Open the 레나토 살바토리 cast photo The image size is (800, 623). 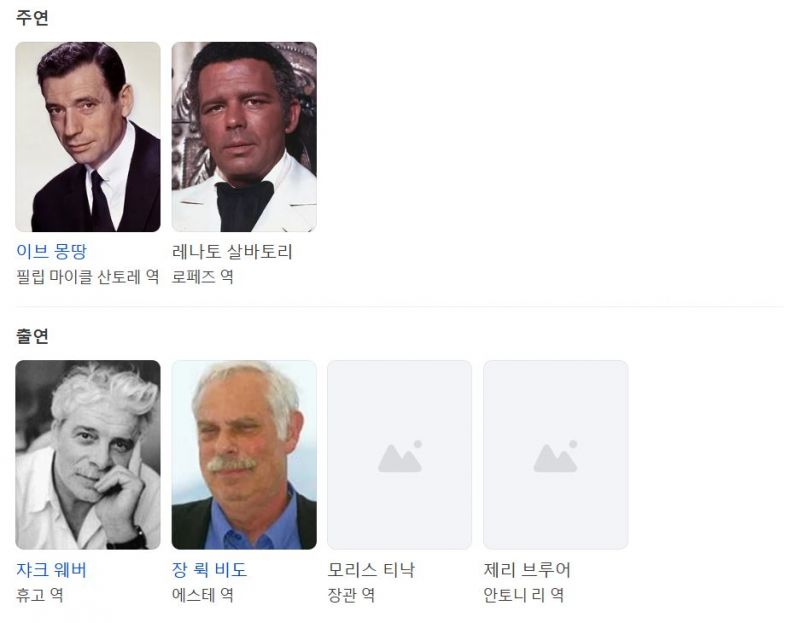[x=244, y=137]
